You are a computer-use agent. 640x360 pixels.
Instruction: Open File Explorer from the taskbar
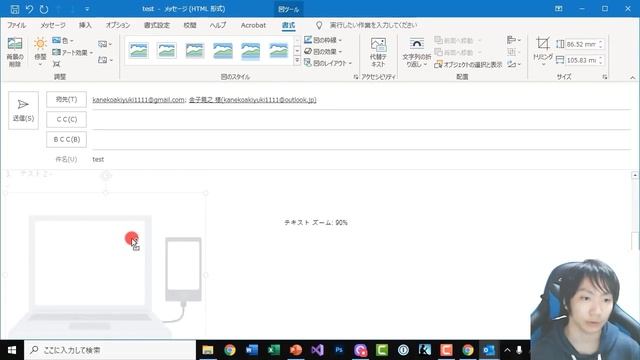coord(208,350)
